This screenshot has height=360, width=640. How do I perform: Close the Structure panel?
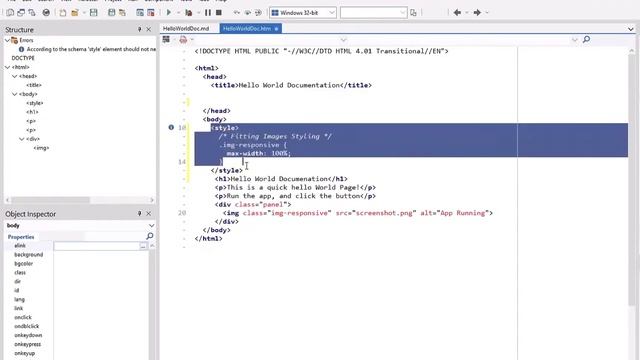point(149,29)
